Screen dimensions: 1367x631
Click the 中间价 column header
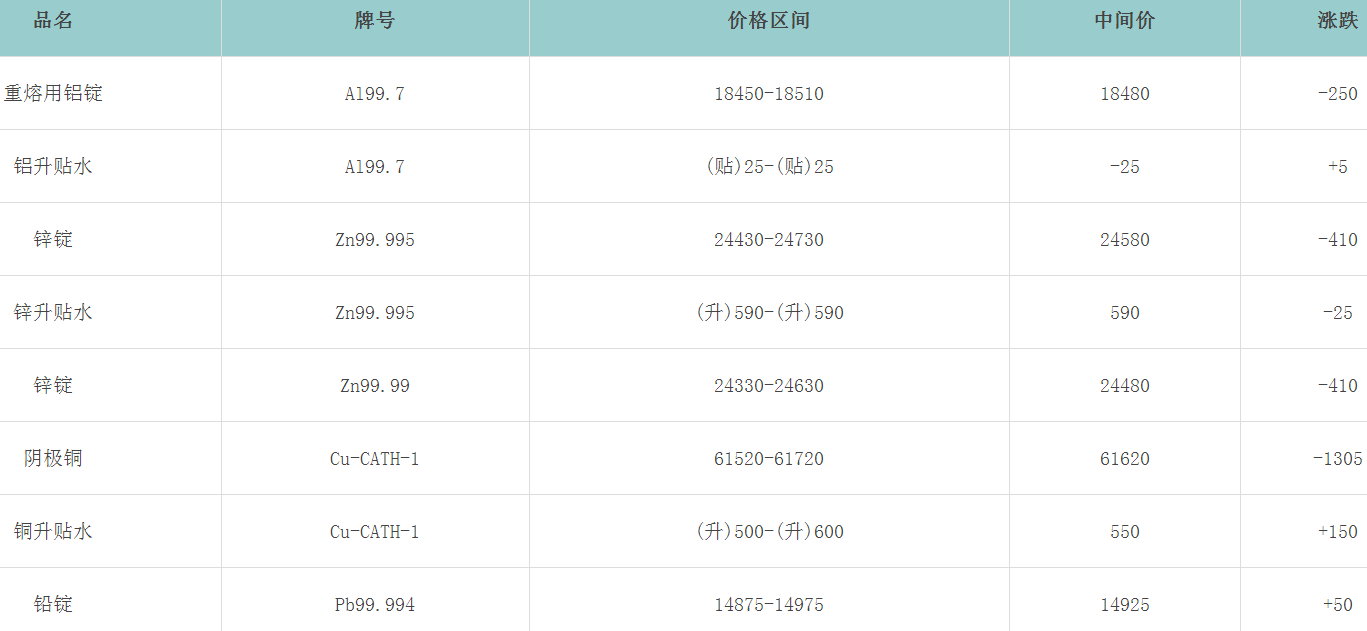(x=1125, y=21)
